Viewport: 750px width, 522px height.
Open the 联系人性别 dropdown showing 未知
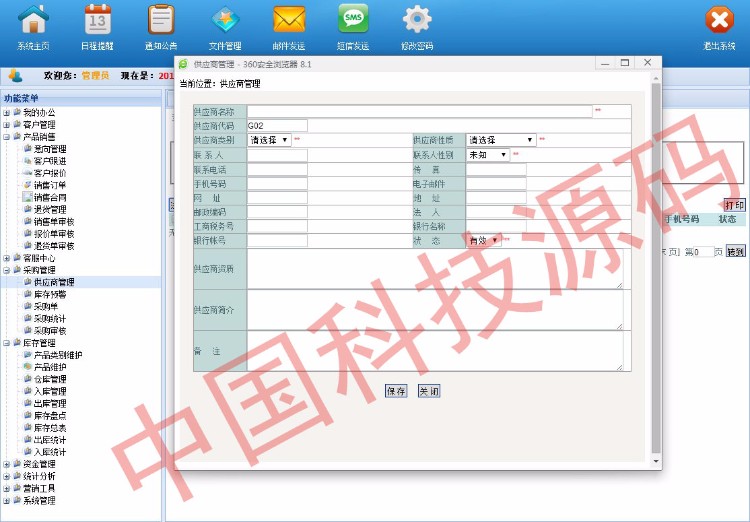(x=488, y=155)
